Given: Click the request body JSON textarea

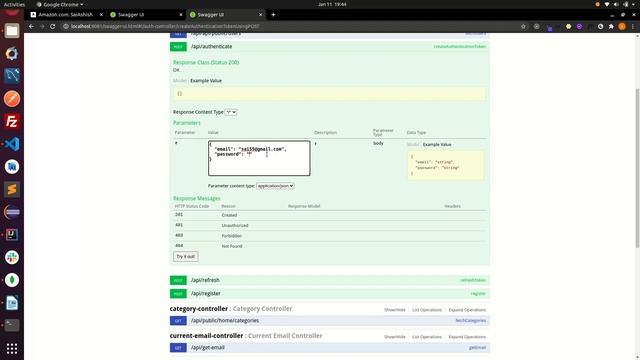Looking at the screenshot, I should coord(259,158).
